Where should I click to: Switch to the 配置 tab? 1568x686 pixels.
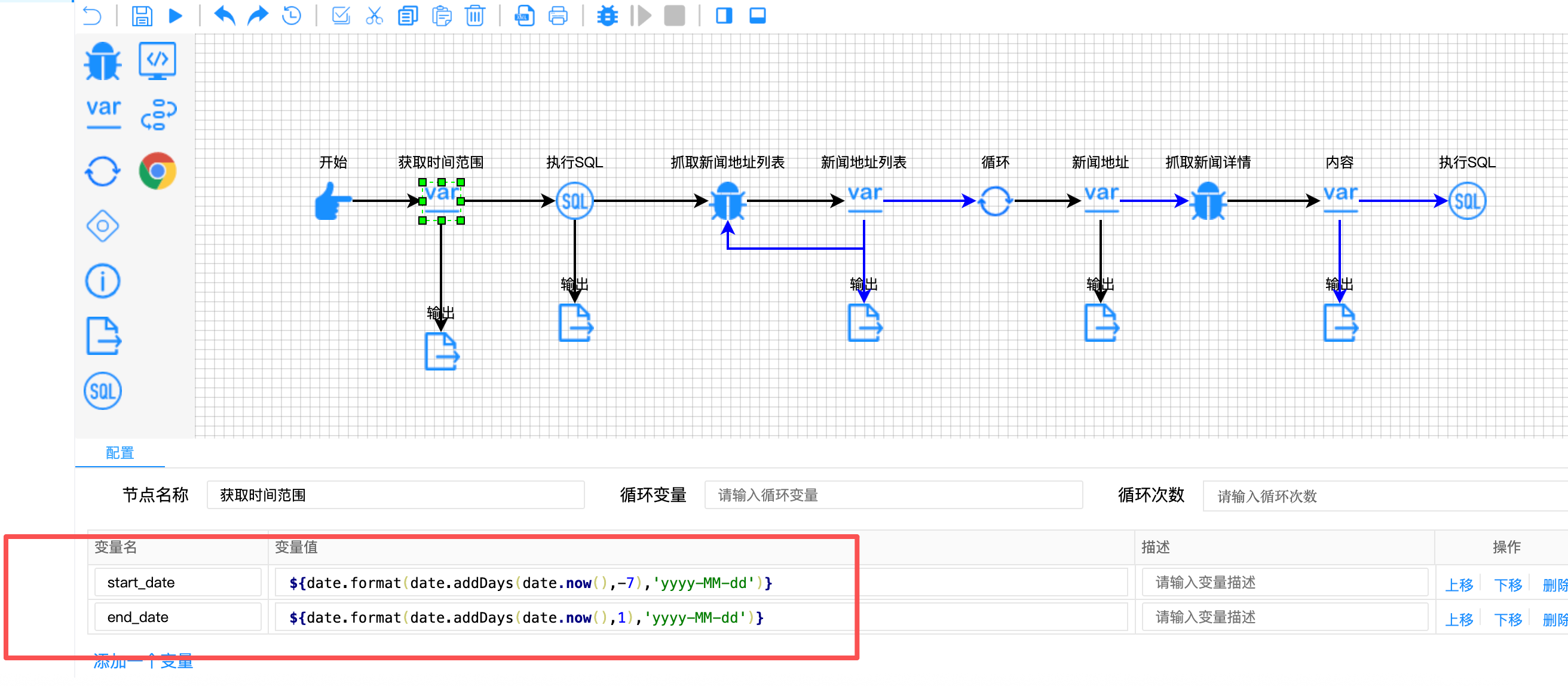tap(120, 453)
